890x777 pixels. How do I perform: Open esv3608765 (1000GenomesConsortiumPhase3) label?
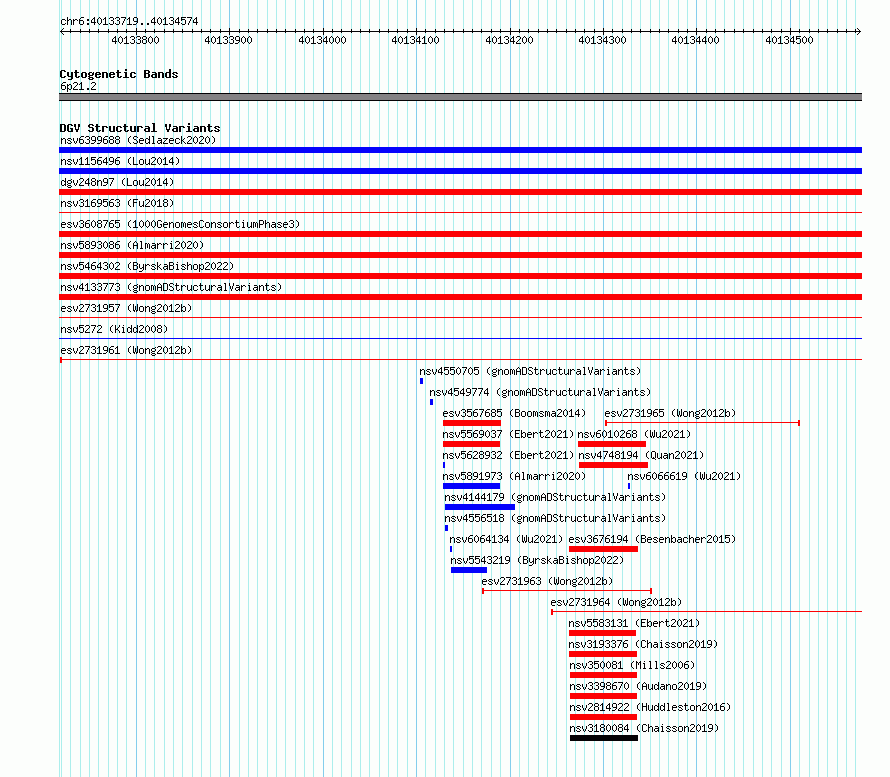click(x=180, y=224)
